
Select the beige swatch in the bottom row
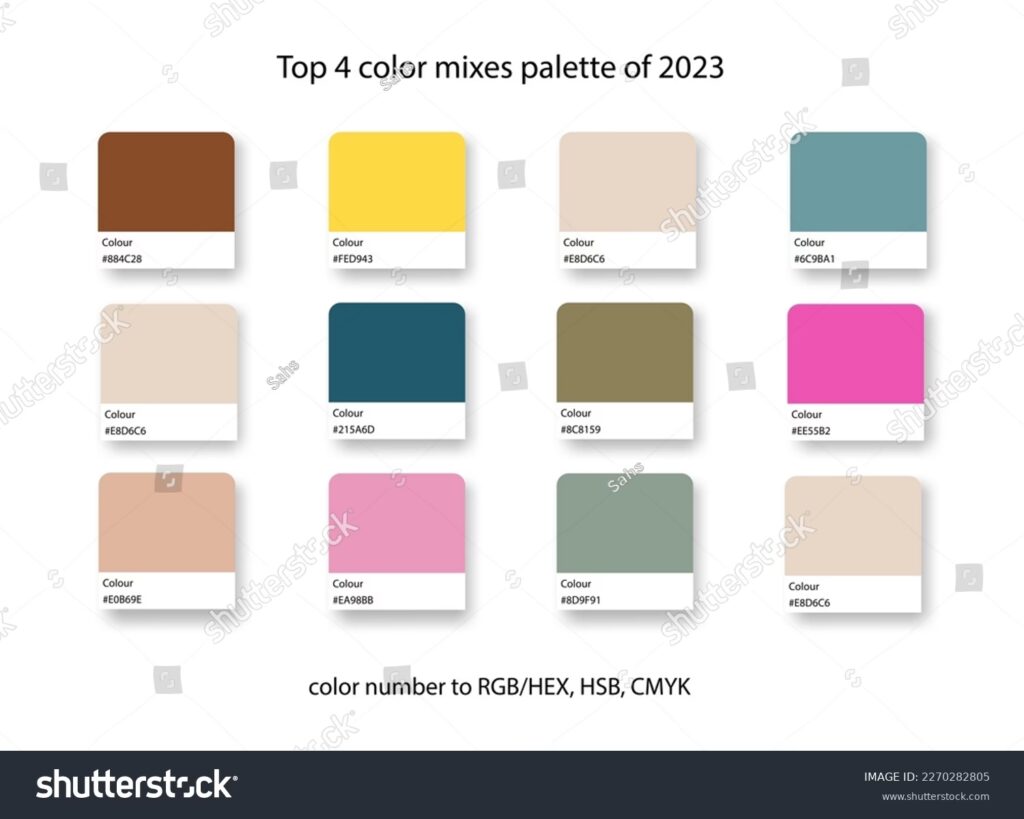click(853, 526)
